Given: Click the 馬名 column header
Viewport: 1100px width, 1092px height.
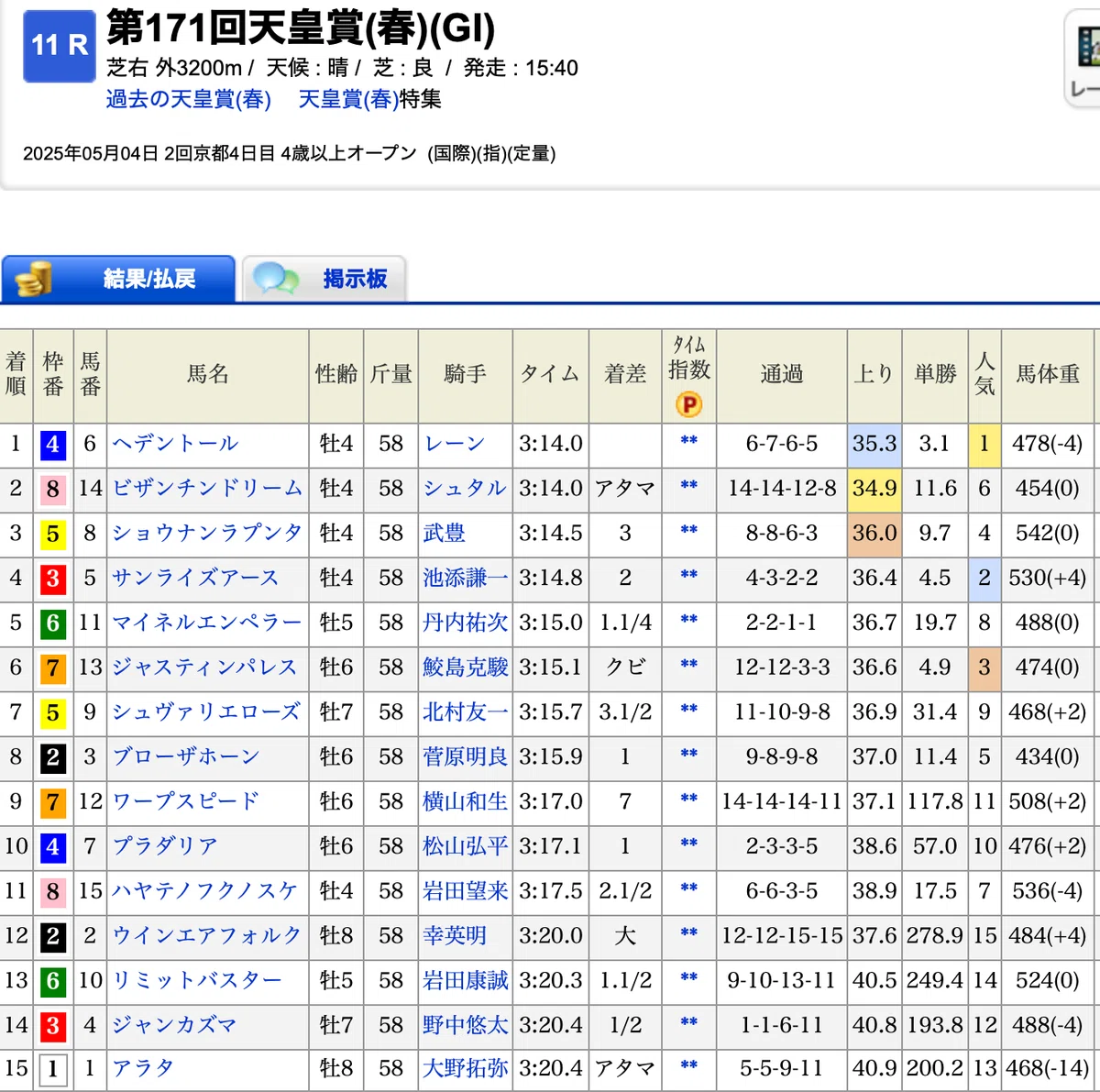Looking at the screenshot, I should (208, 374).
